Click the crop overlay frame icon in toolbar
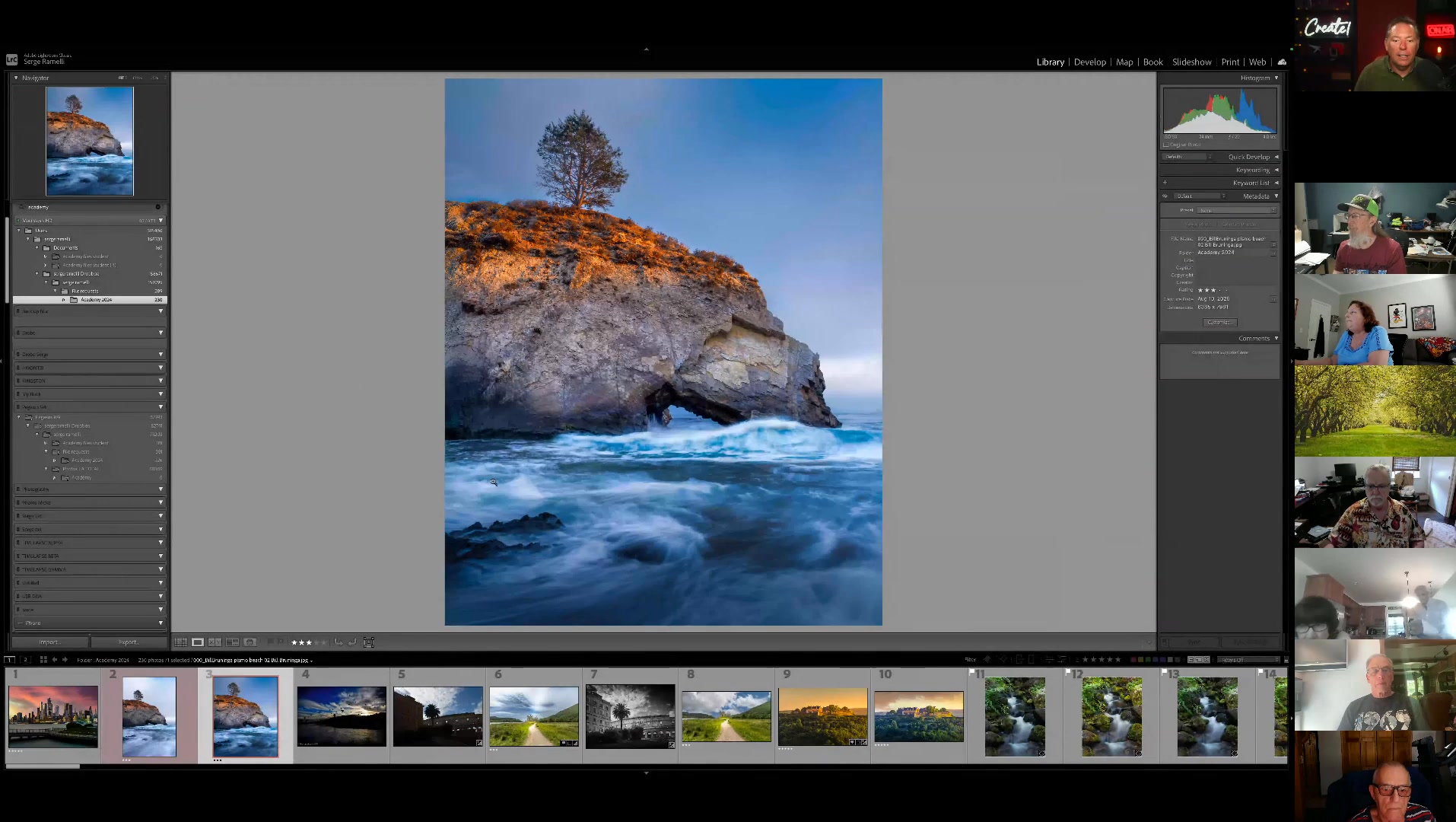The width and height of the screenshot is (1456, 822). click(x=369, y=642)
